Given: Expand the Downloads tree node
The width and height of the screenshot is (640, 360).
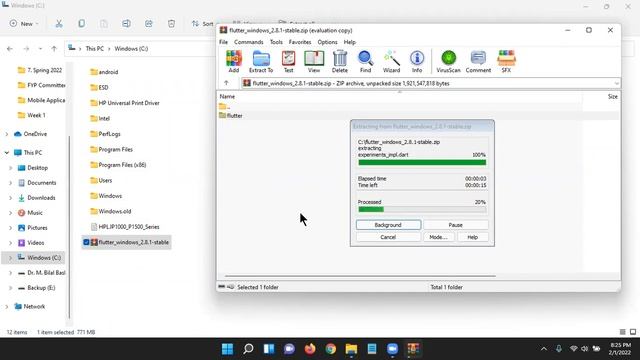Looking at the screenshot, I should [x=11, y=198].
